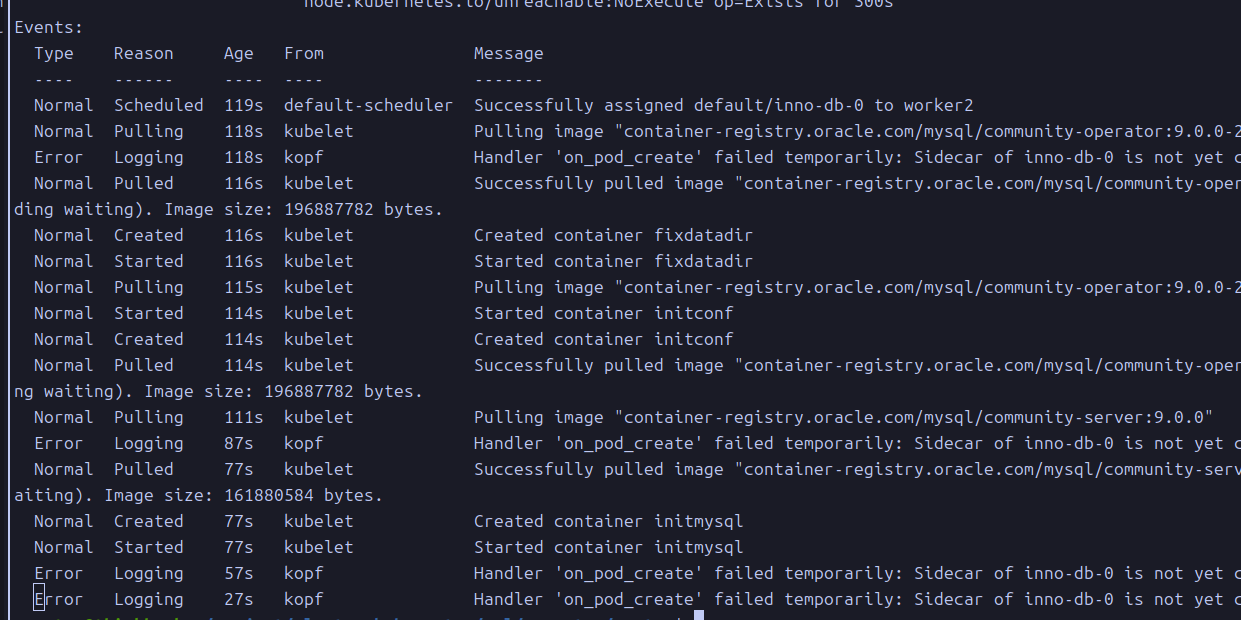Image resolution: width=1241 pixels, height=620 pixels.
Task: Click "Image size: 161880584 bytes" text
Action: (x=243, y=496)
